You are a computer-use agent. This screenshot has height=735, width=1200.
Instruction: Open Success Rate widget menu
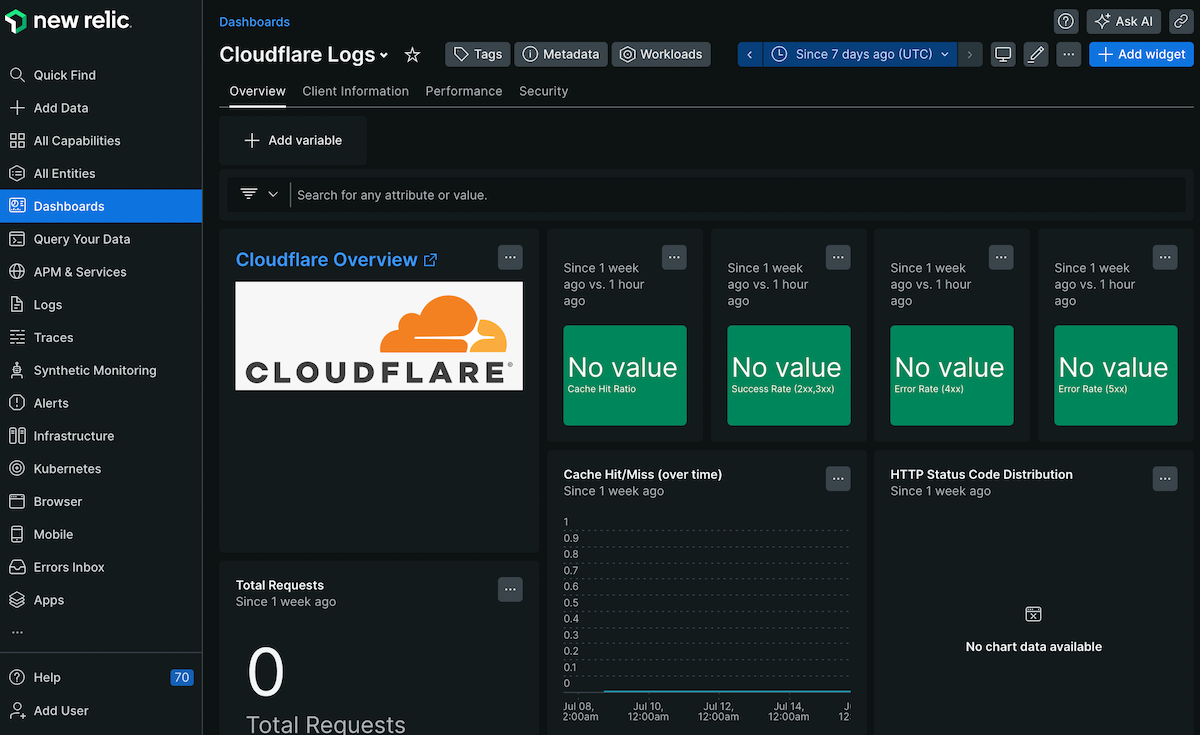838,257
